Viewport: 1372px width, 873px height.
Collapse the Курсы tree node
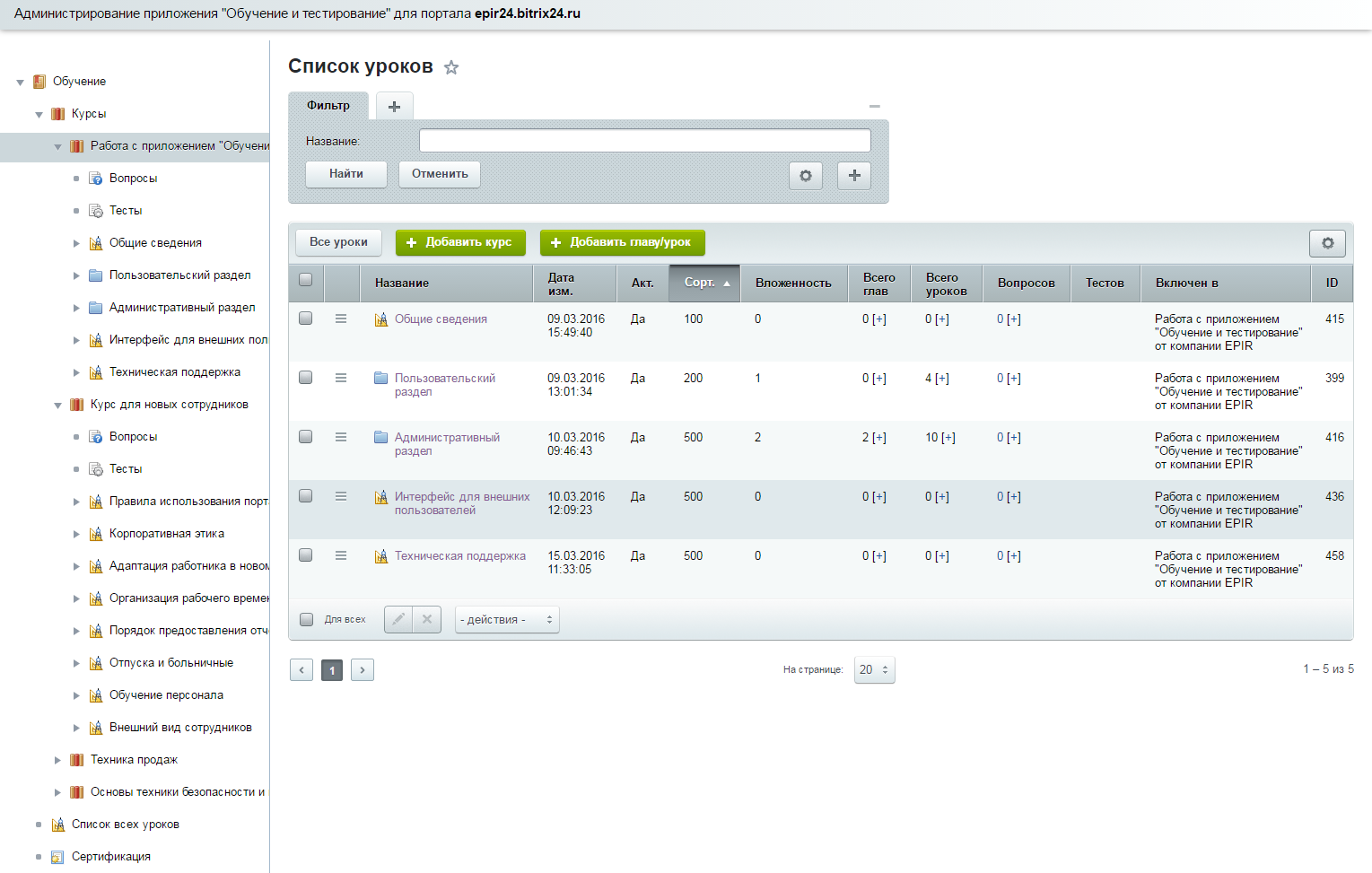[x=39, y=115]
